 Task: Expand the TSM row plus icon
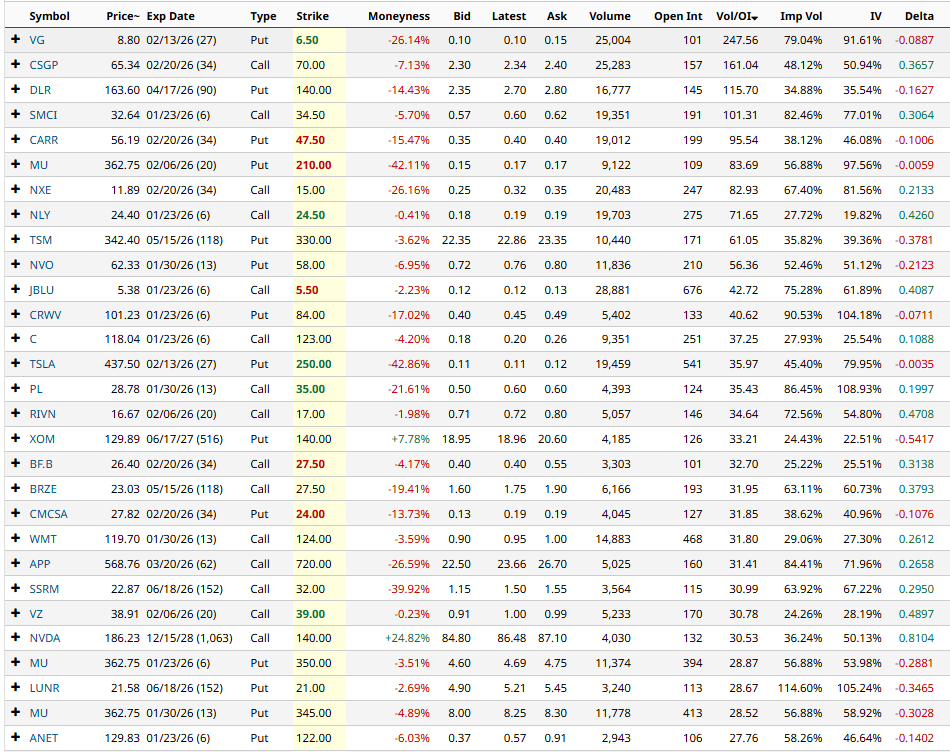pyautogui.click(x=16, y=239)
